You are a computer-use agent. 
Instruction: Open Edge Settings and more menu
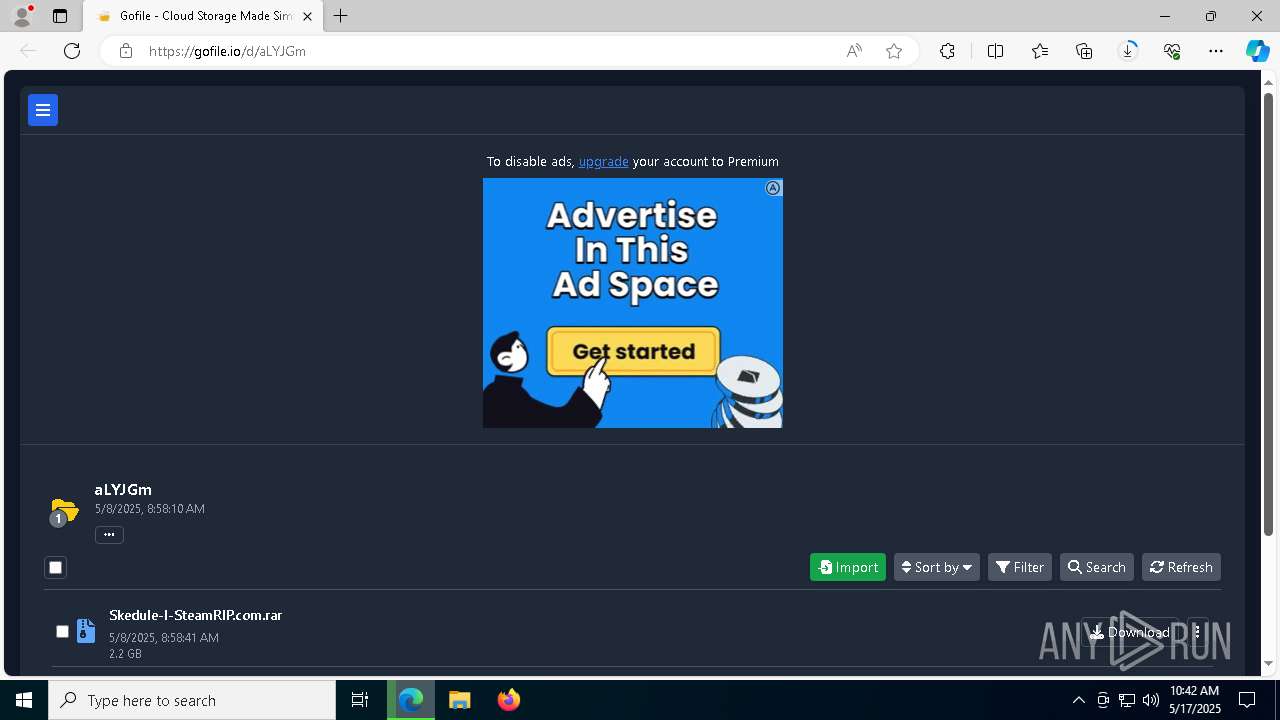(1216, 51)
